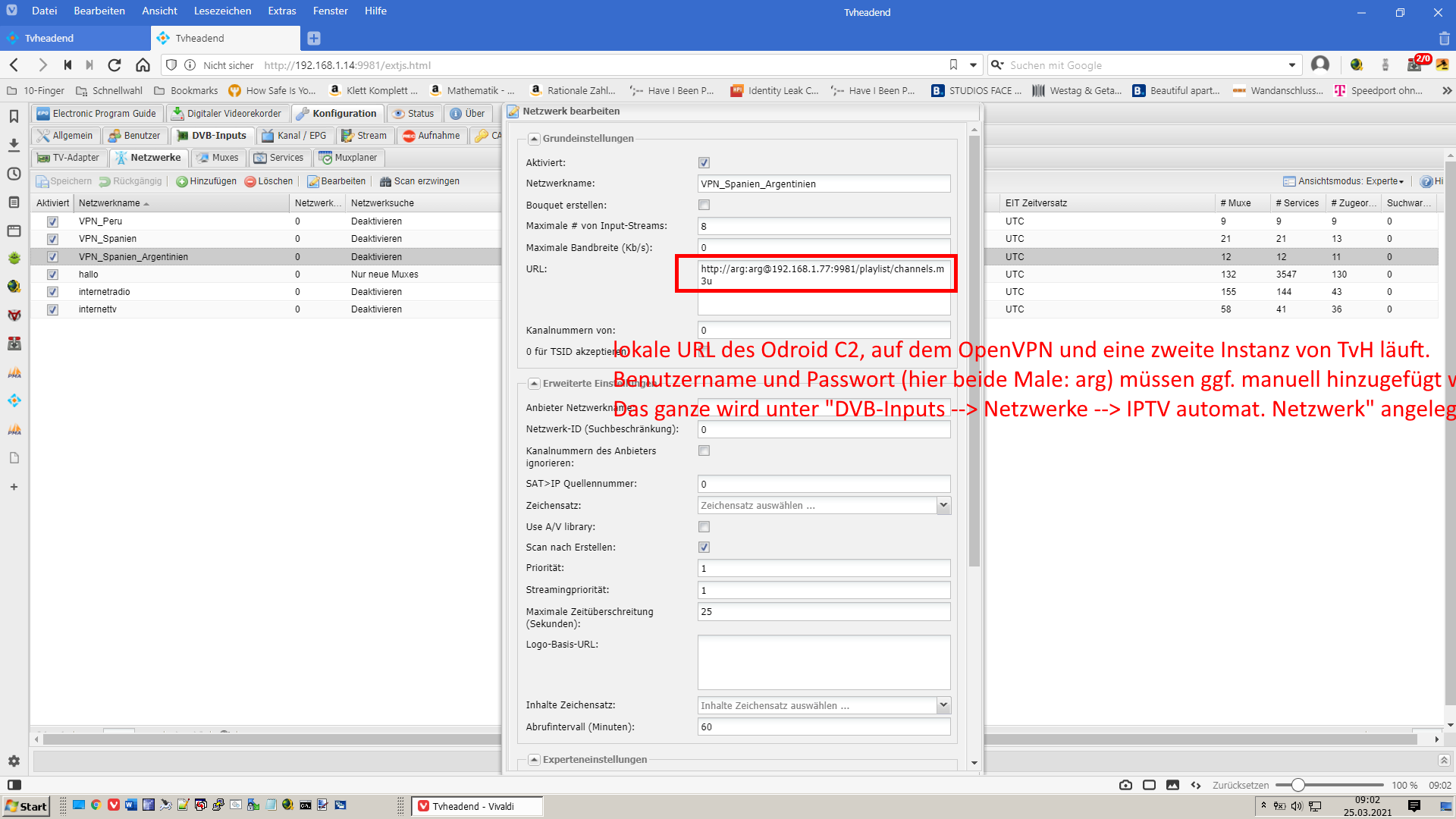The width and height of the screenshot is (1456, 819).
Task: Open Vivaldi downloads panel icon
Action: point(14,145)
